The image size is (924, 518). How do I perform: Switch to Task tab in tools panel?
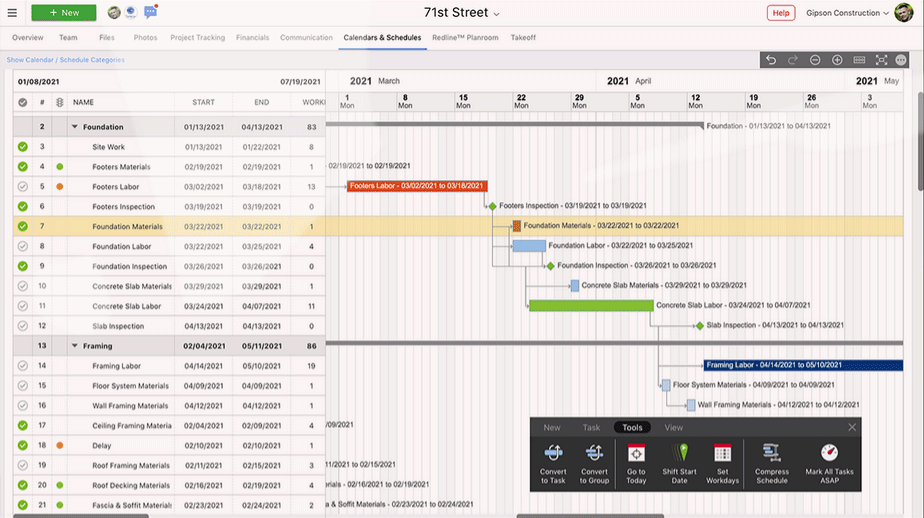[x=591, y=427]
